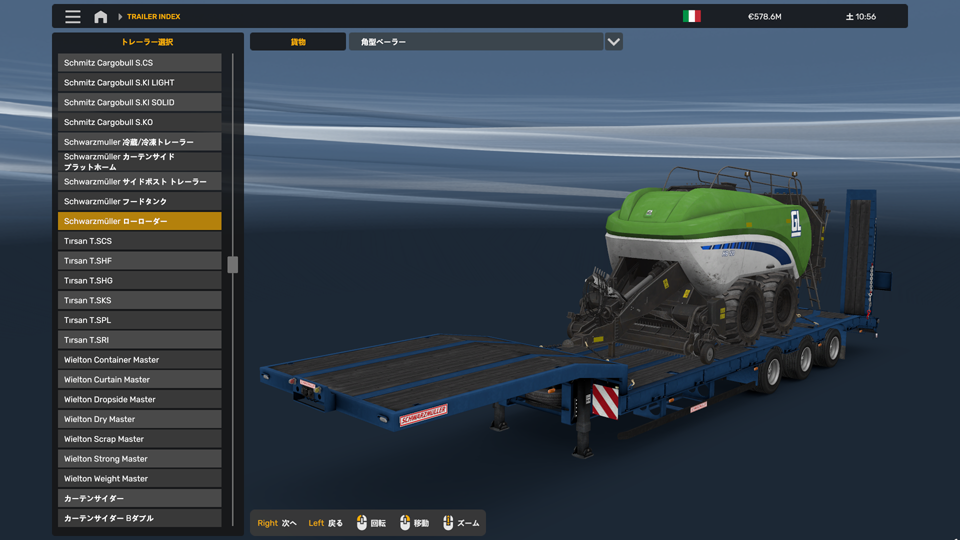Screen dimensions: 960x540
Task: Pick カーテンサイダー Bダブル trailer
Action: pyautogui.click(x=139, y=518)
